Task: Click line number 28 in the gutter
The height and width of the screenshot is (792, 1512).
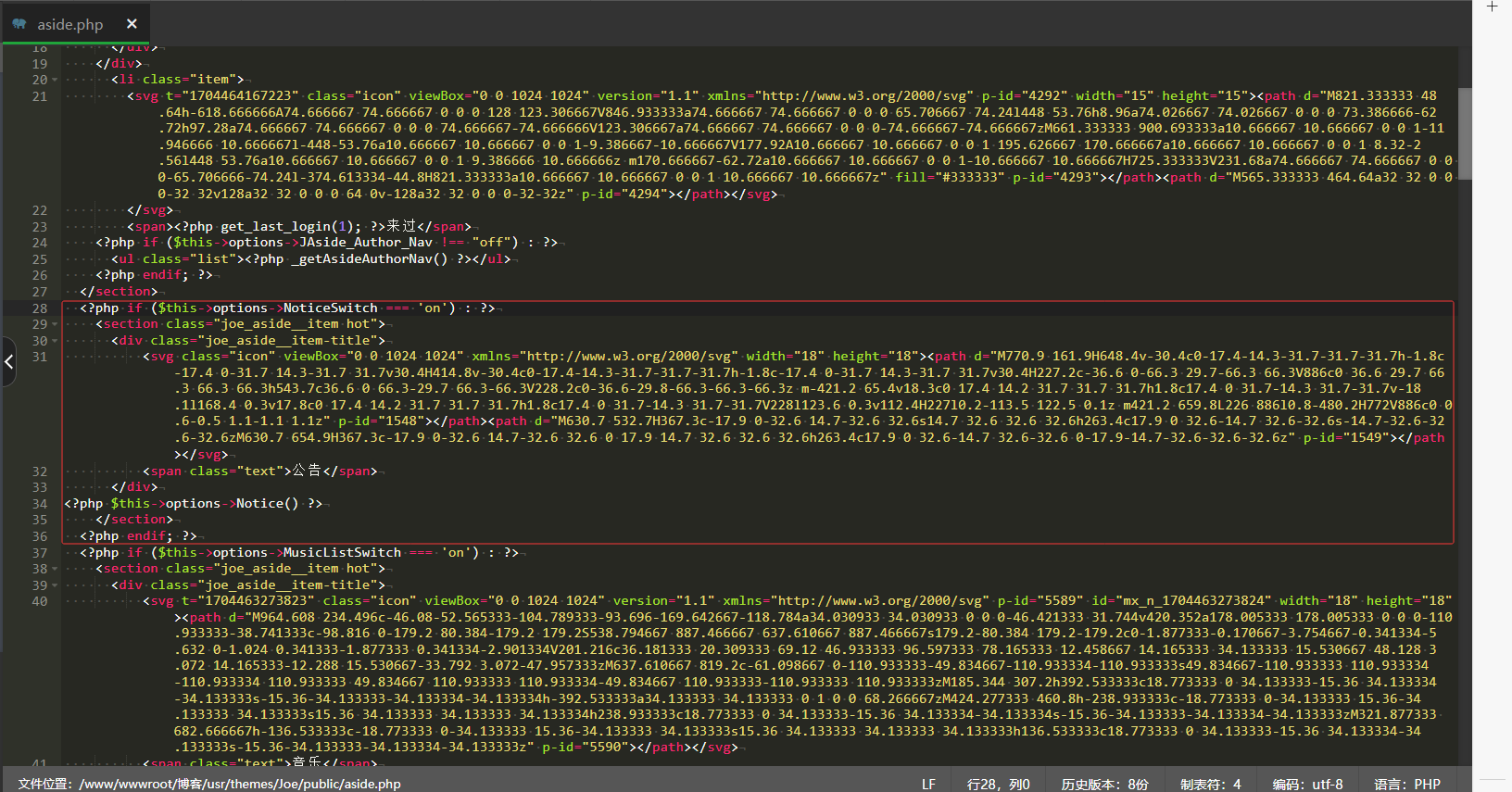Action: coord(39,308)
